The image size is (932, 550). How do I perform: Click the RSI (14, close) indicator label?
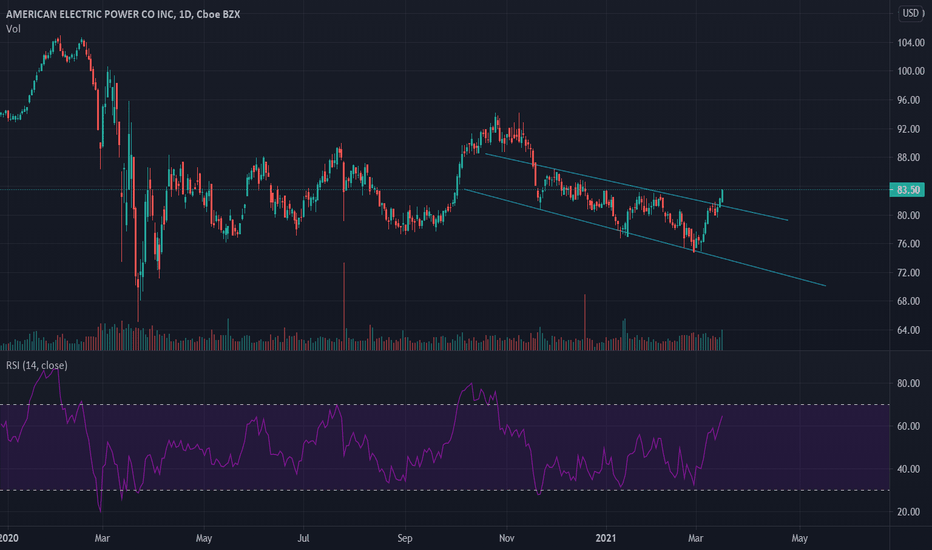point(37,365)
